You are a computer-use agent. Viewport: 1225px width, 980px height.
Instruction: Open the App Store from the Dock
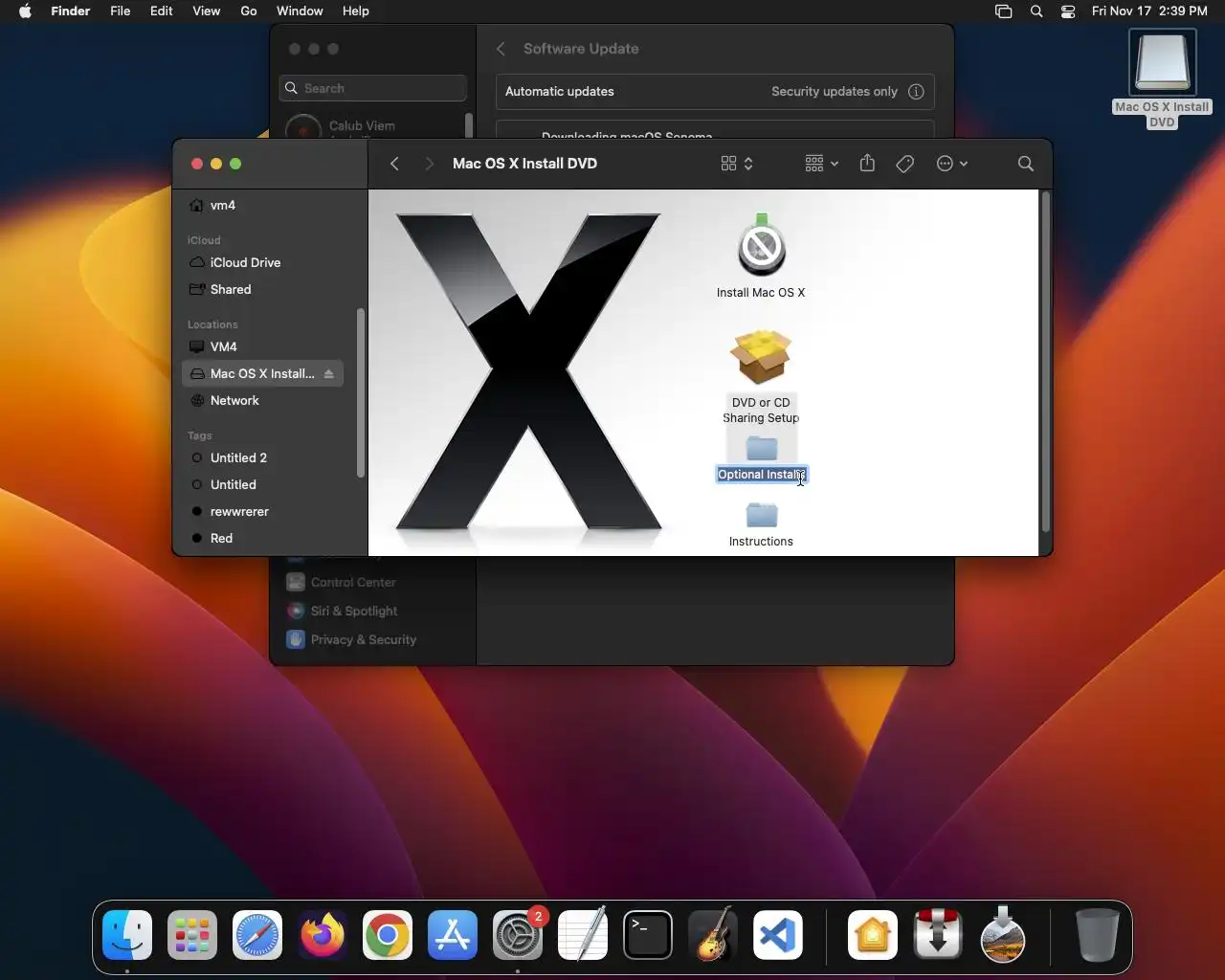tap(453, 935)
